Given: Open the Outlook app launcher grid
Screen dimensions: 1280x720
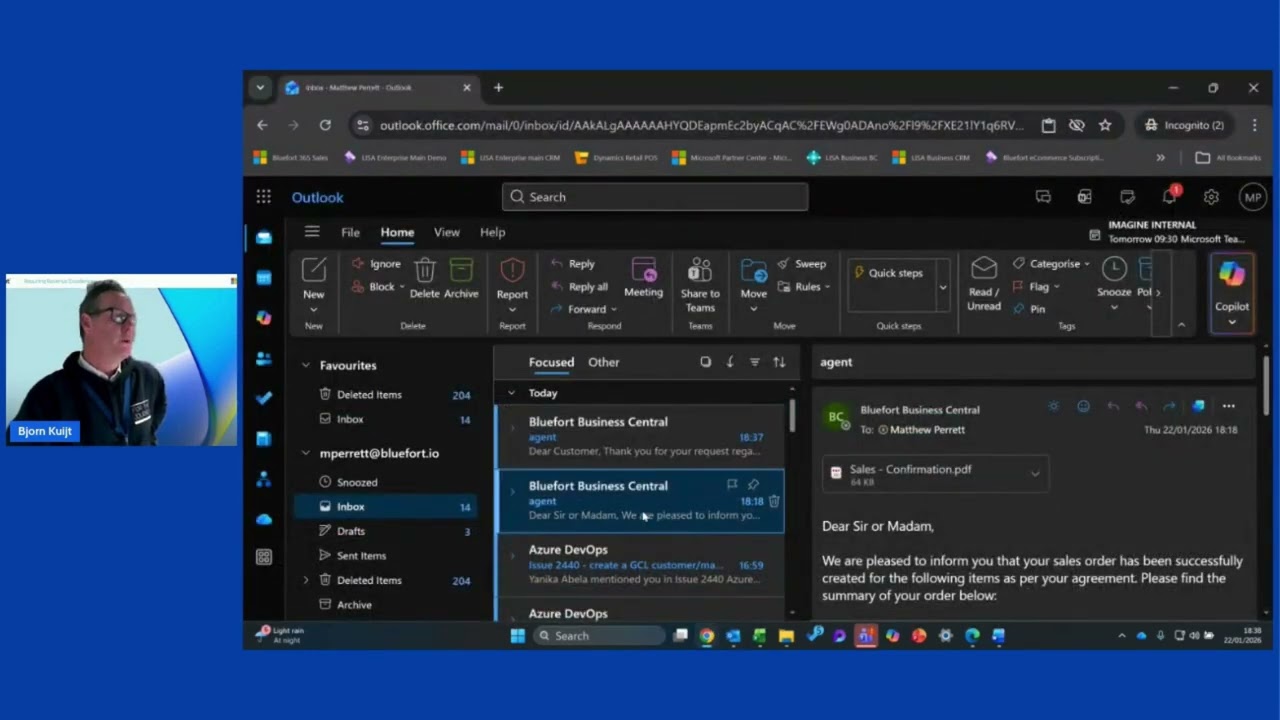Looking at the screenshot, I should (x=263, y=197).
